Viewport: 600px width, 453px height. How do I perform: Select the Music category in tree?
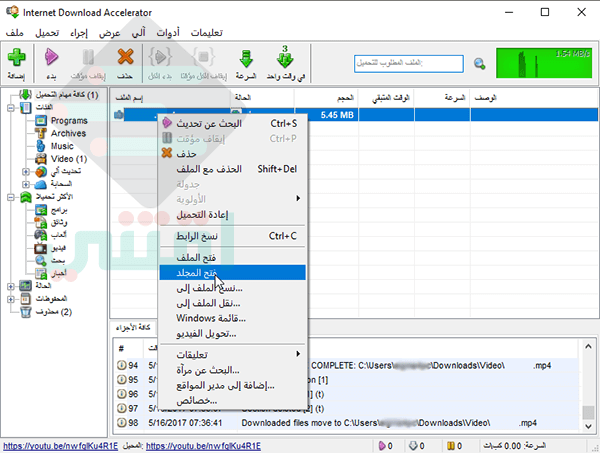point(62,146)
